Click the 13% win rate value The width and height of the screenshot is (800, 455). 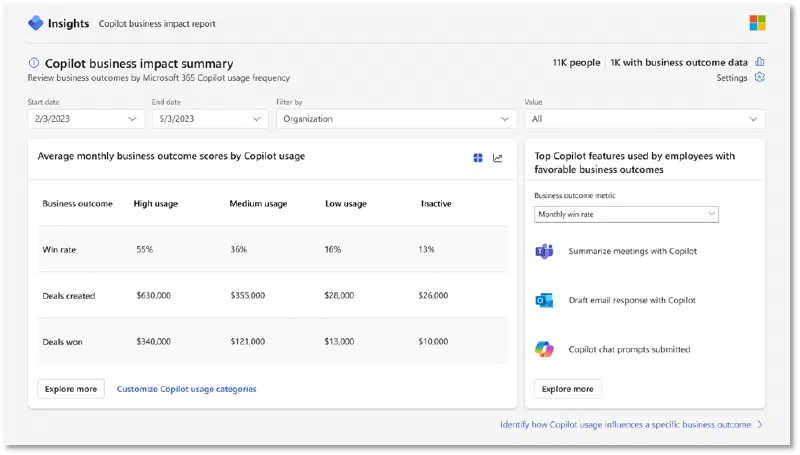click(x=427, y=249)
